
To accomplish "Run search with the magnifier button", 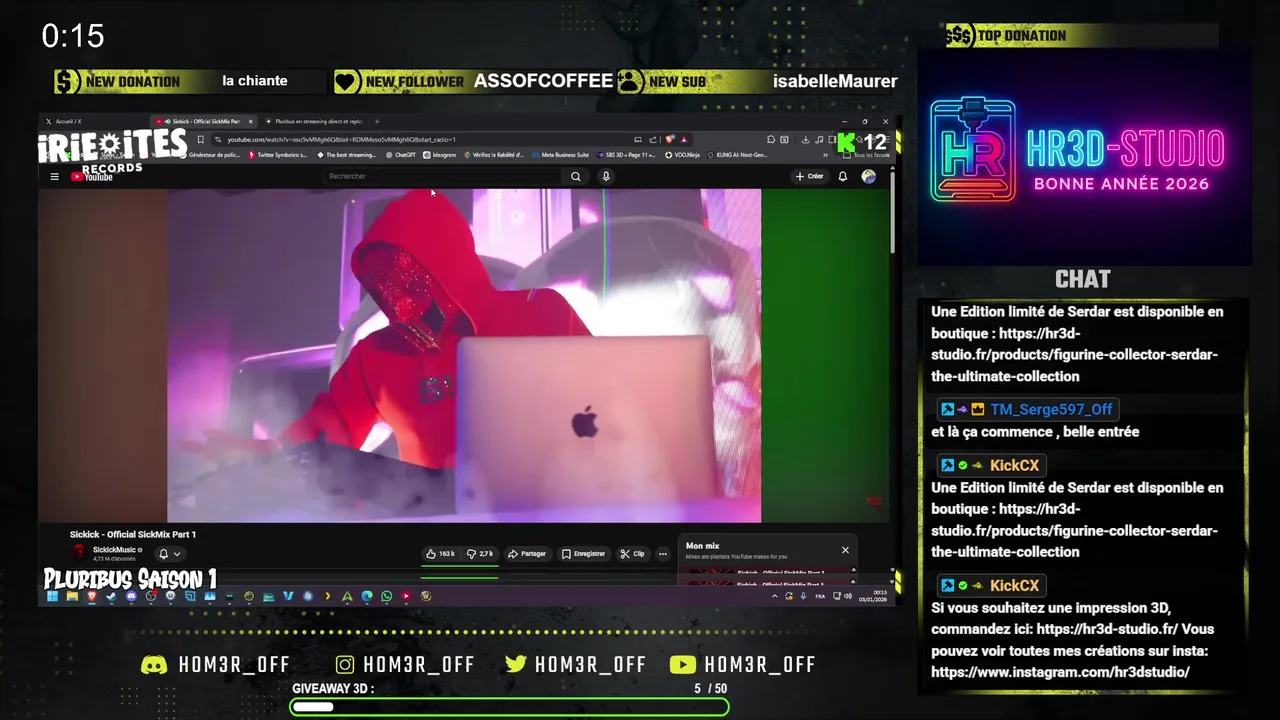I will click(576, 176).
